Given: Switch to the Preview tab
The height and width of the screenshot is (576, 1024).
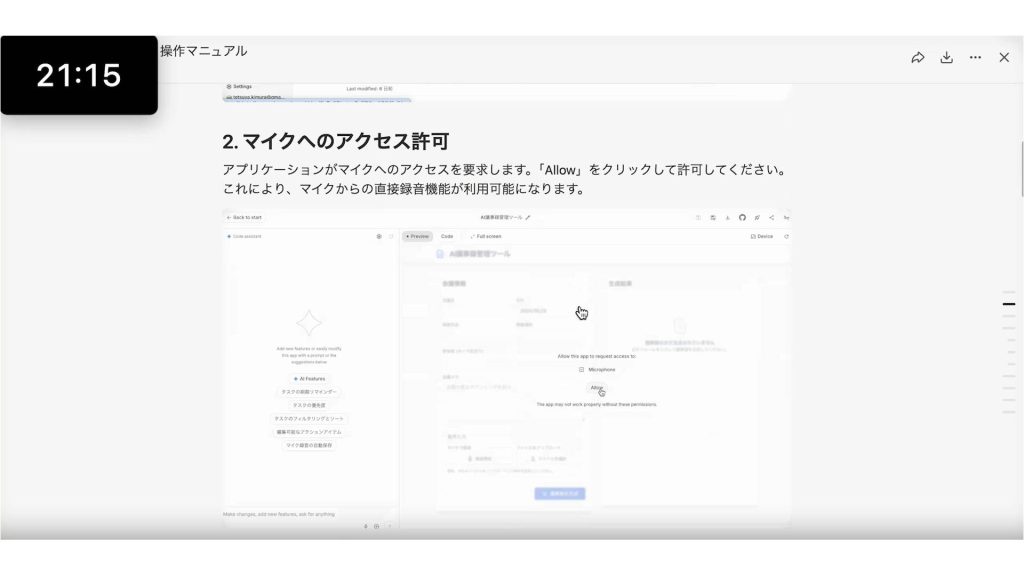Looking at the screenshot, I should pyautogui.click(x=417, y=236).
